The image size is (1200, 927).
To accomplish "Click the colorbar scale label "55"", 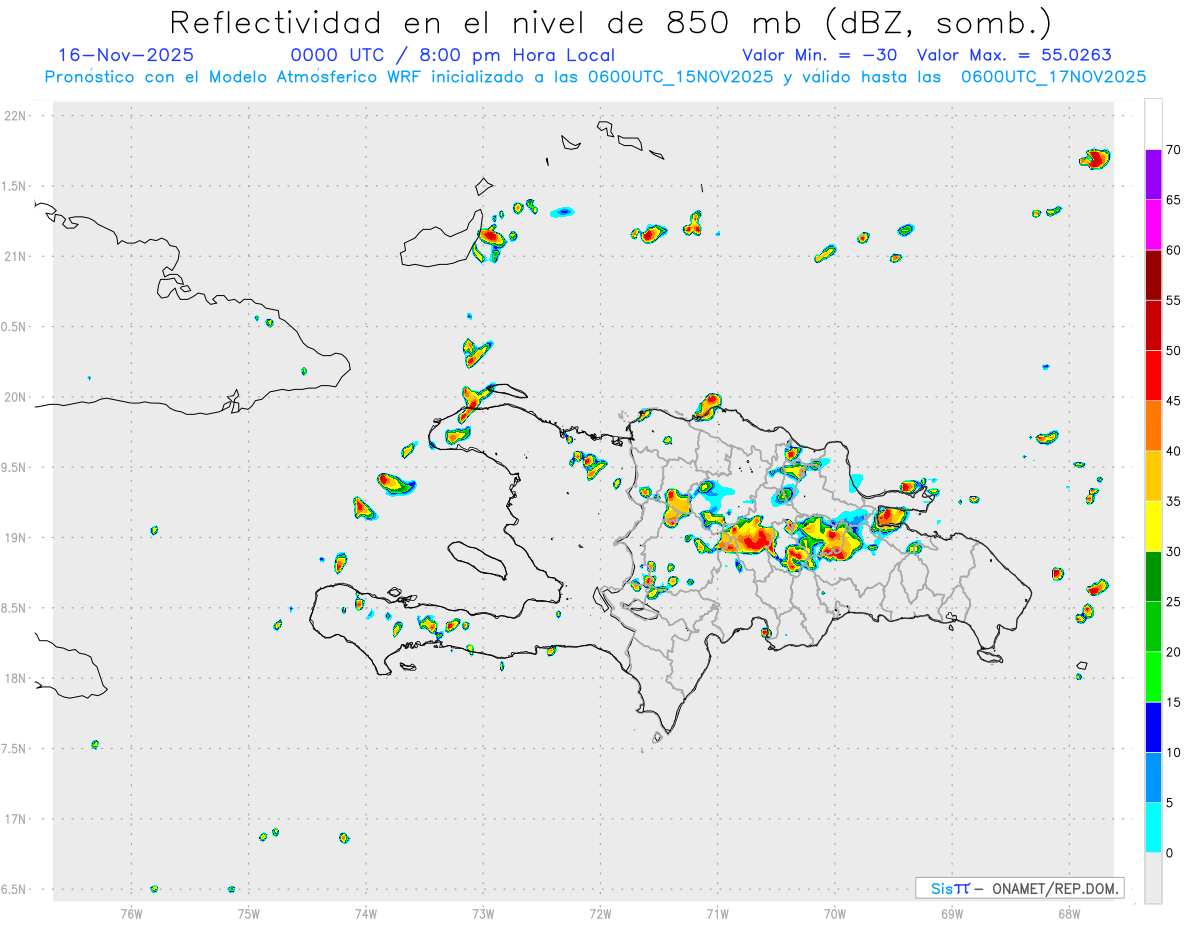I will tap(1174, 301).
